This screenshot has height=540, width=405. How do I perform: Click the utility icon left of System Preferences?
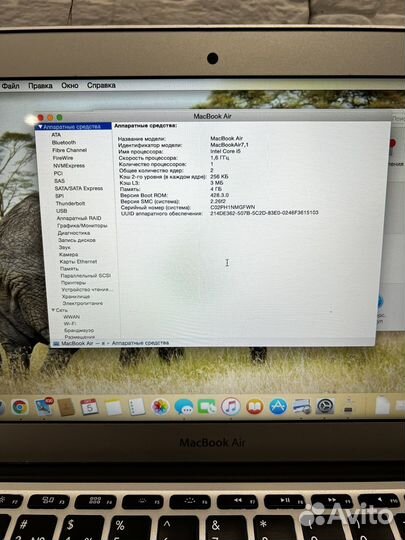click(x=302, y=406)
